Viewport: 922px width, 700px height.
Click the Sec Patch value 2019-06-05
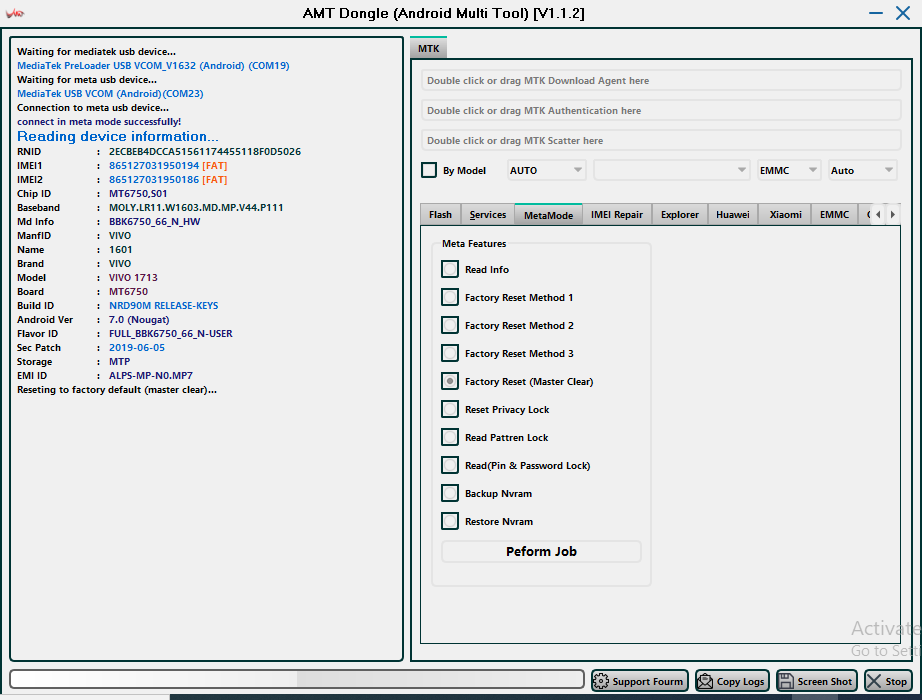click(x=136, y=348)
